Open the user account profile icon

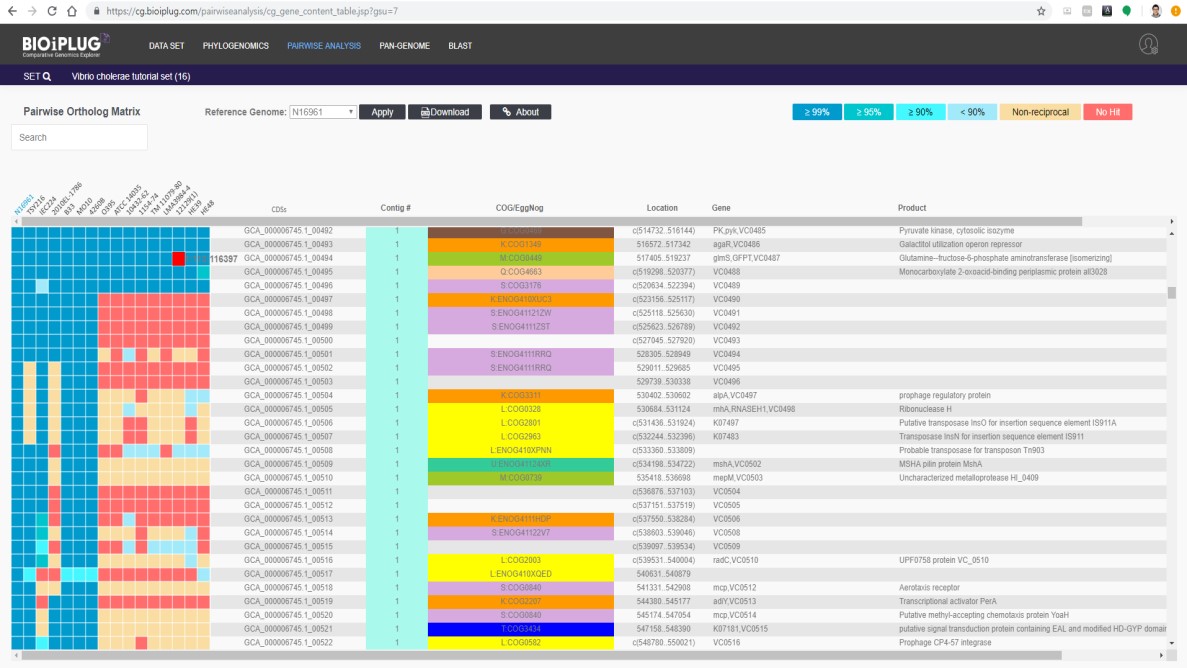[x=1148, y=45]
